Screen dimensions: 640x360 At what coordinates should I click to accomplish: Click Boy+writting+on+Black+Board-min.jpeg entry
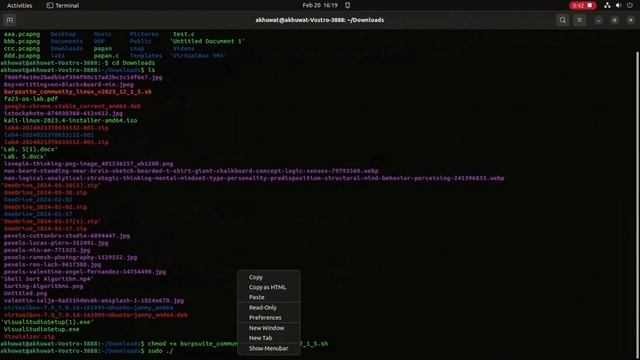(69, 84)
